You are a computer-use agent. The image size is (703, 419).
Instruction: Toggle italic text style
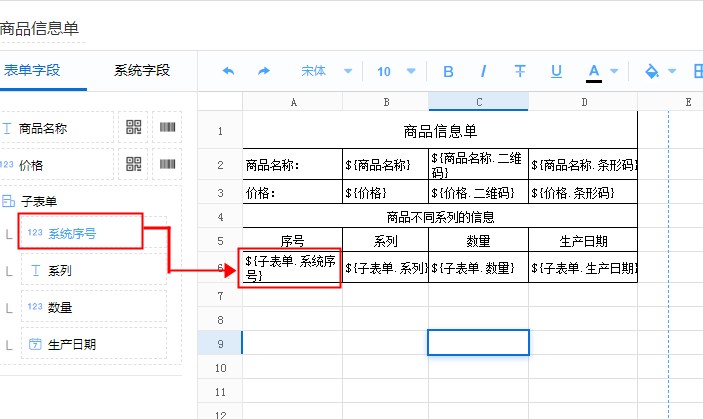pos(484,71)
